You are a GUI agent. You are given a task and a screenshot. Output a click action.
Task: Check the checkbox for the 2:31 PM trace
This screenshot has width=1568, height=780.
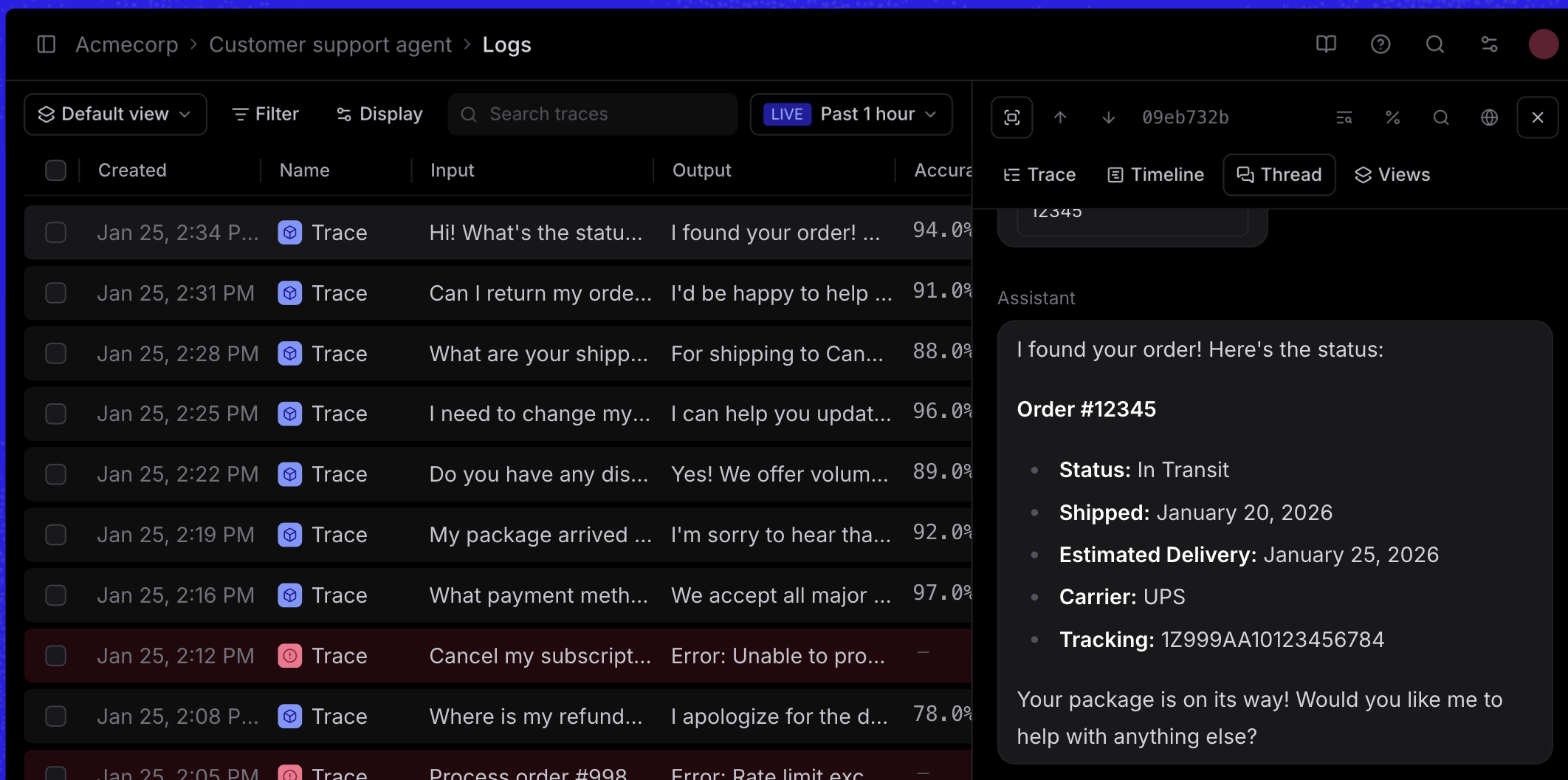click(x=56, y=292)
